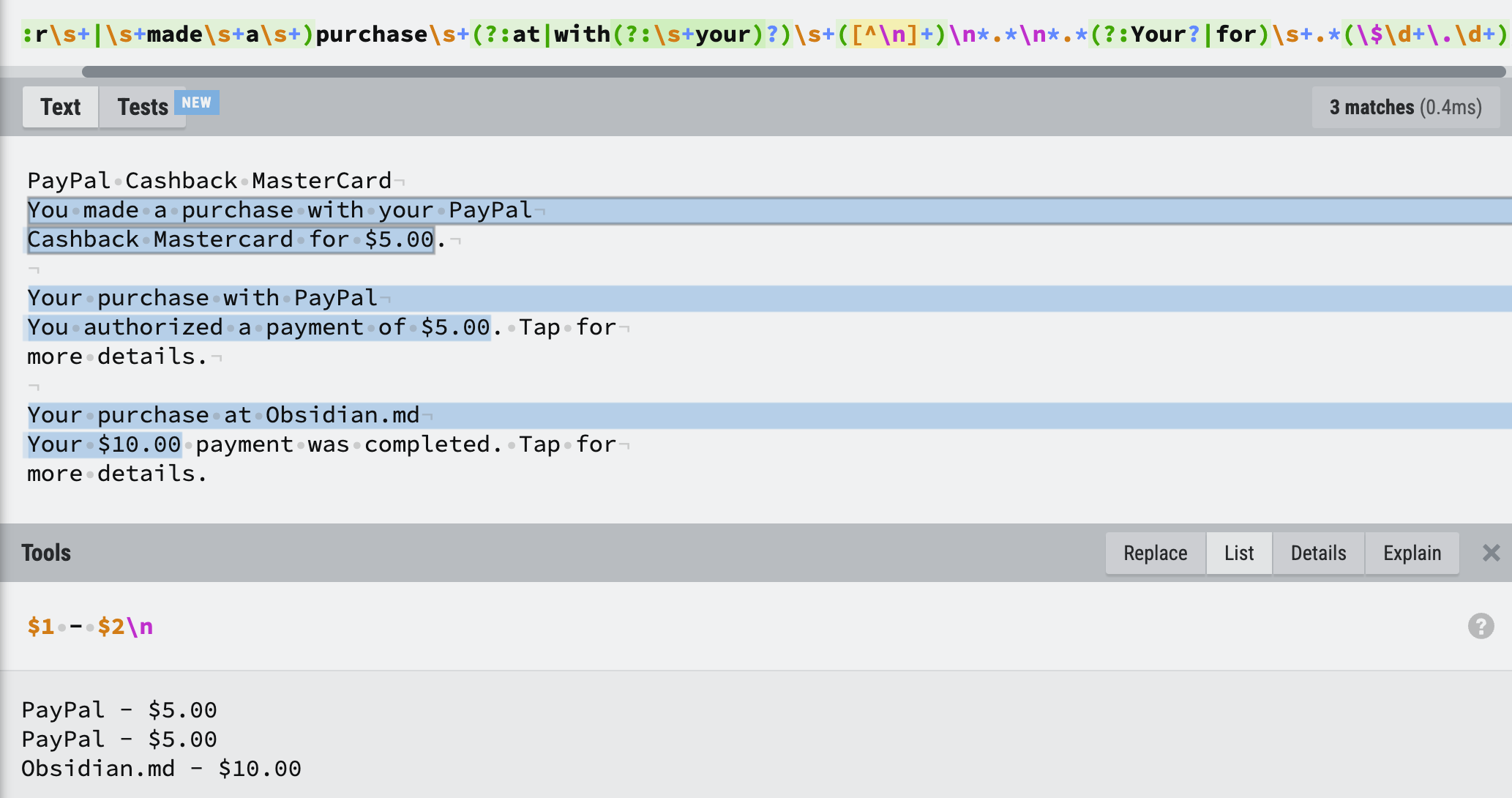Click the line 'Your purchase with PayPal'
Viewport: 1512px width, 798px height.
tap(202, 298)
